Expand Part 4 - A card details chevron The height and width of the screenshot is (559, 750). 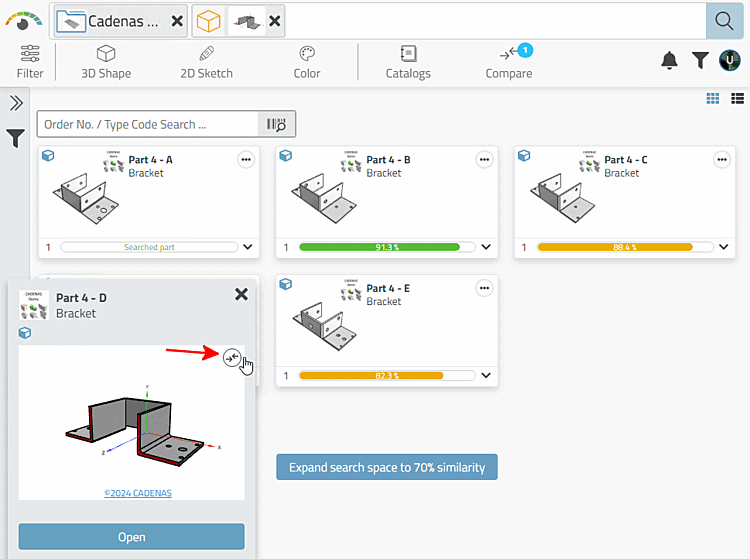coord(247,247)
